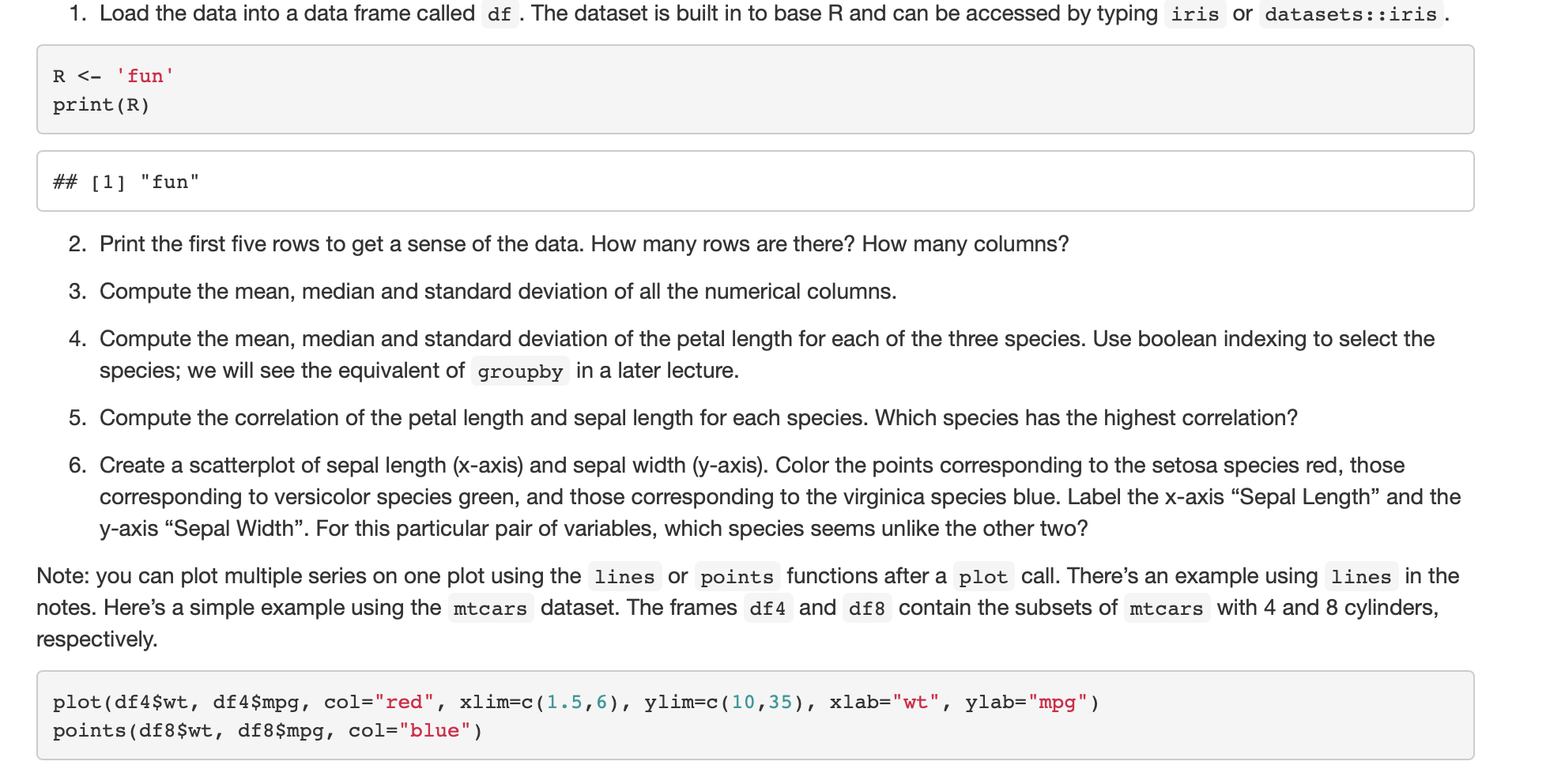Click the "groupby" code span in question 4

click(520, 371)
